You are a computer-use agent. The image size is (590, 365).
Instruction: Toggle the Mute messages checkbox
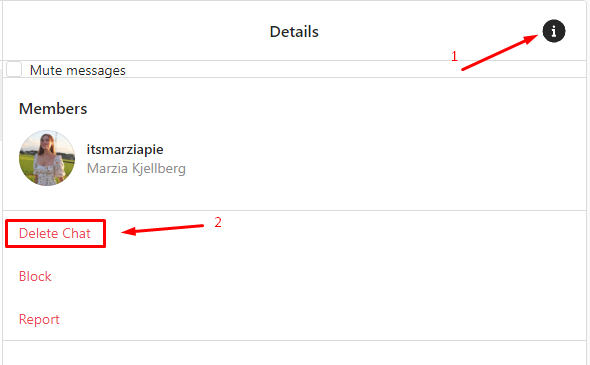point(14,69)
